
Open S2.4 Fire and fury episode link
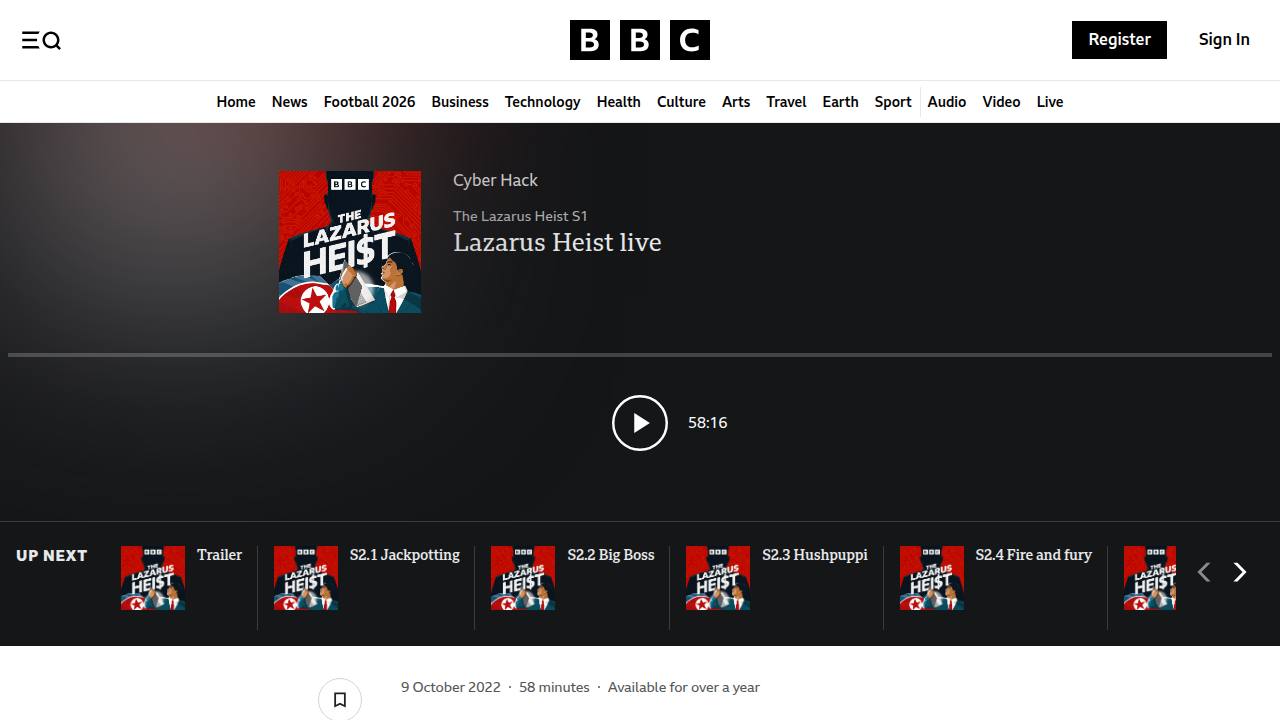coord(1034,555)
